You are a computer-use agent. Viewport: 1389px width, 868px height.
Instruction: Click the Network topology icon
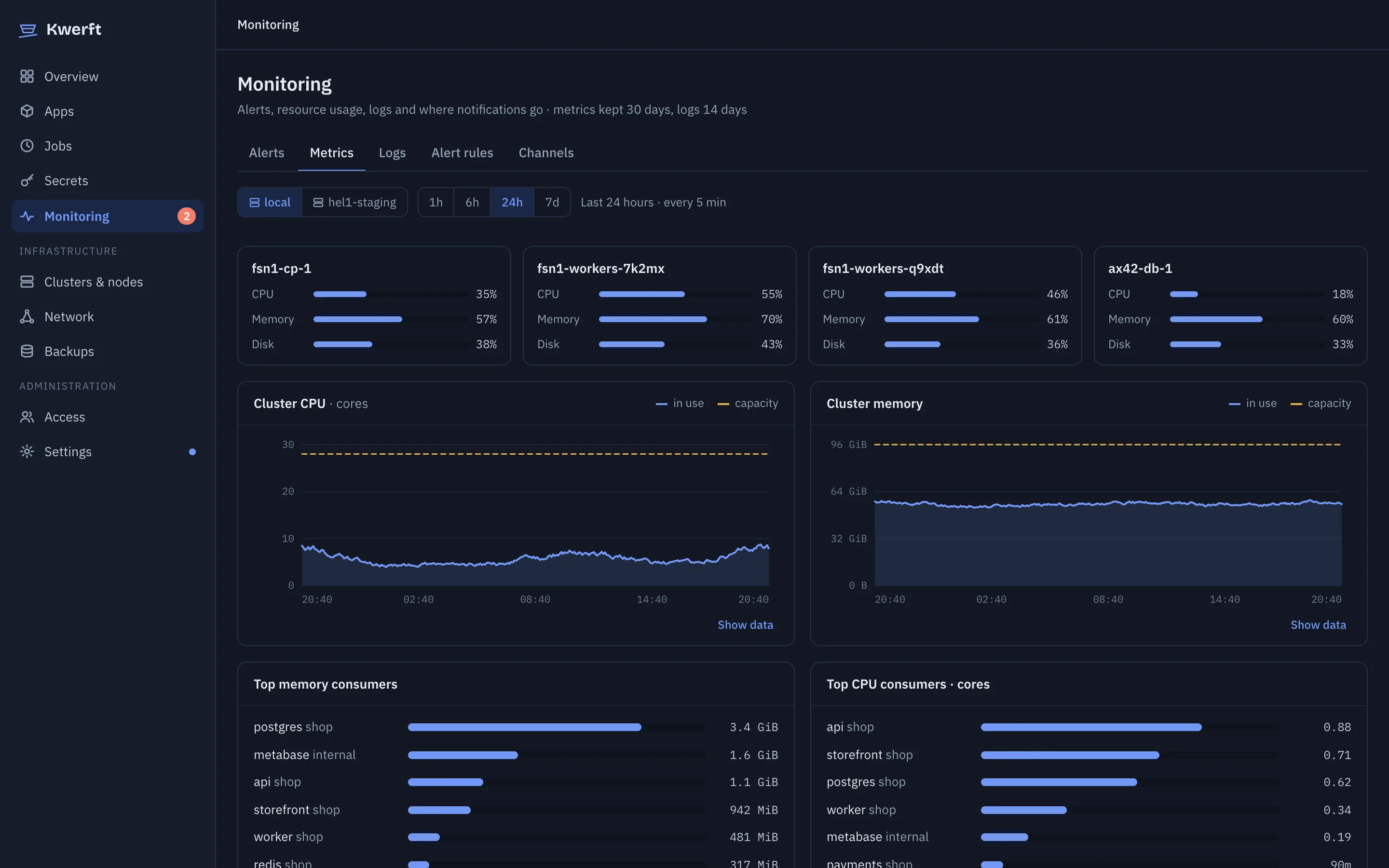tap(27, 316)
